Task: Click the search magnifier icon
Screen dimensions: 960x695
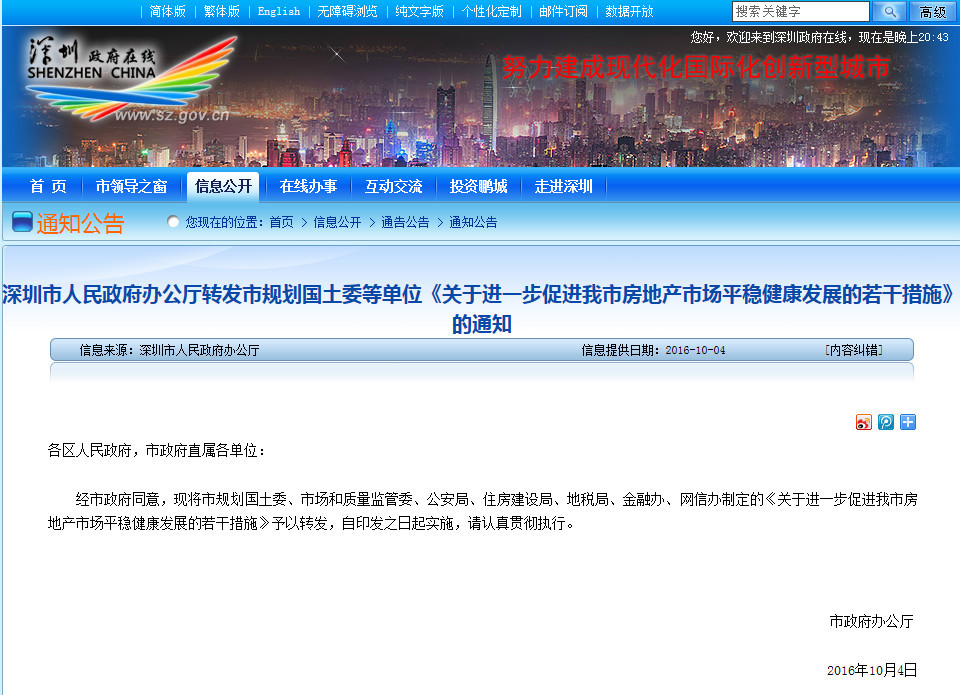Action: coord(889,12)
